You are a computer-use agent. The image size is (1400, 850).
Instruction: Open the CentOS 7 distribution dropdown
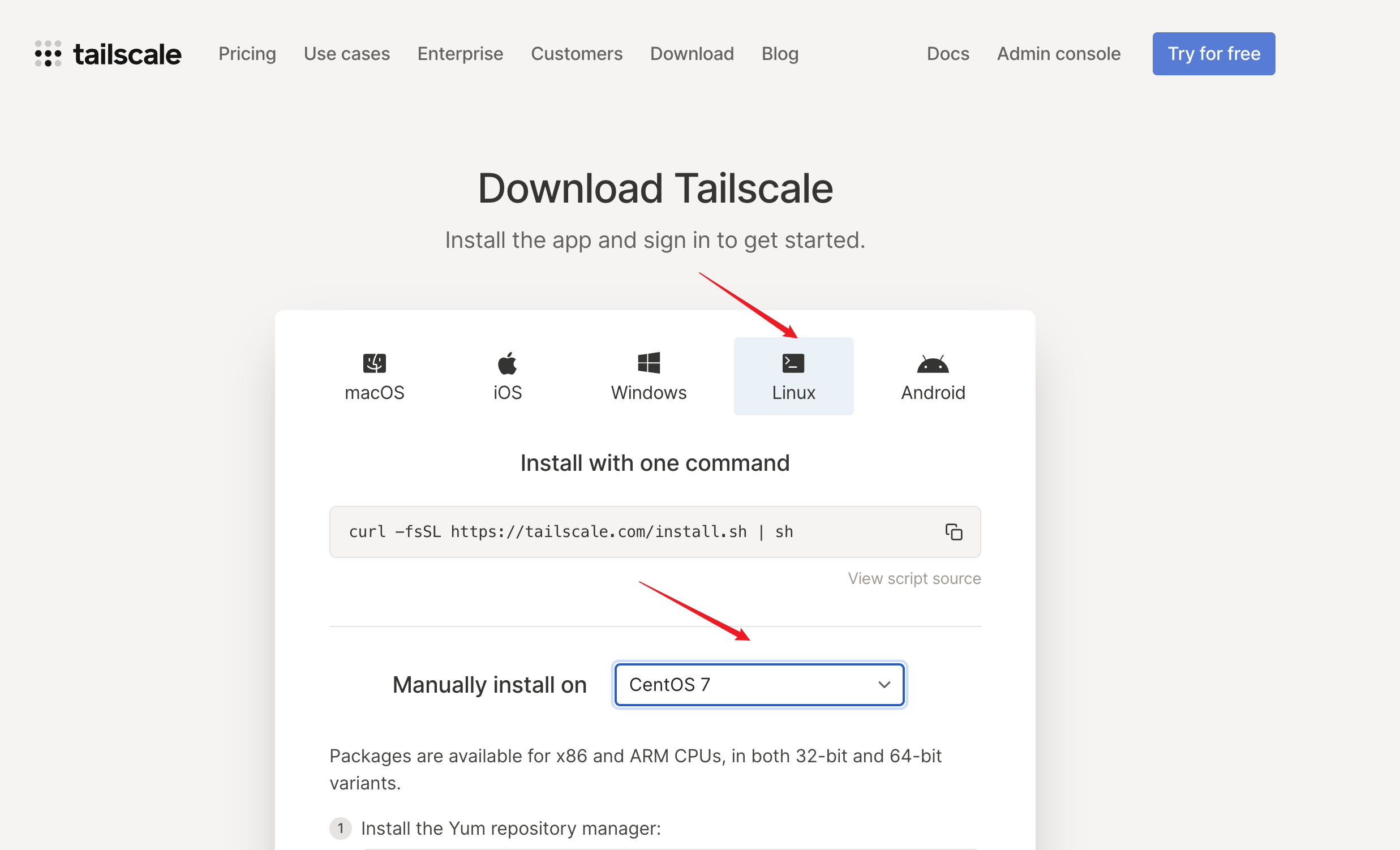tap(759, 685)
